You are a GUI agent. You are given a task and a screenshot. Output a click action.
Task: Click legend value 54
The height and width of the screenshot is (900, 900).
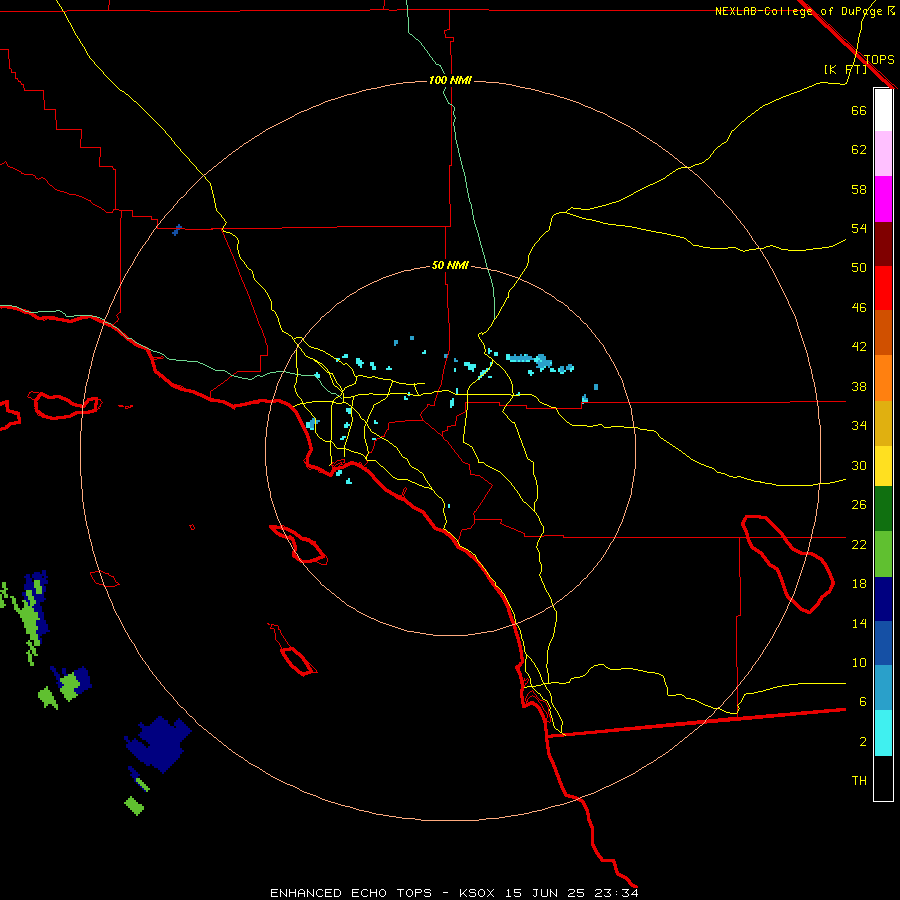click(x=859, y=228)
